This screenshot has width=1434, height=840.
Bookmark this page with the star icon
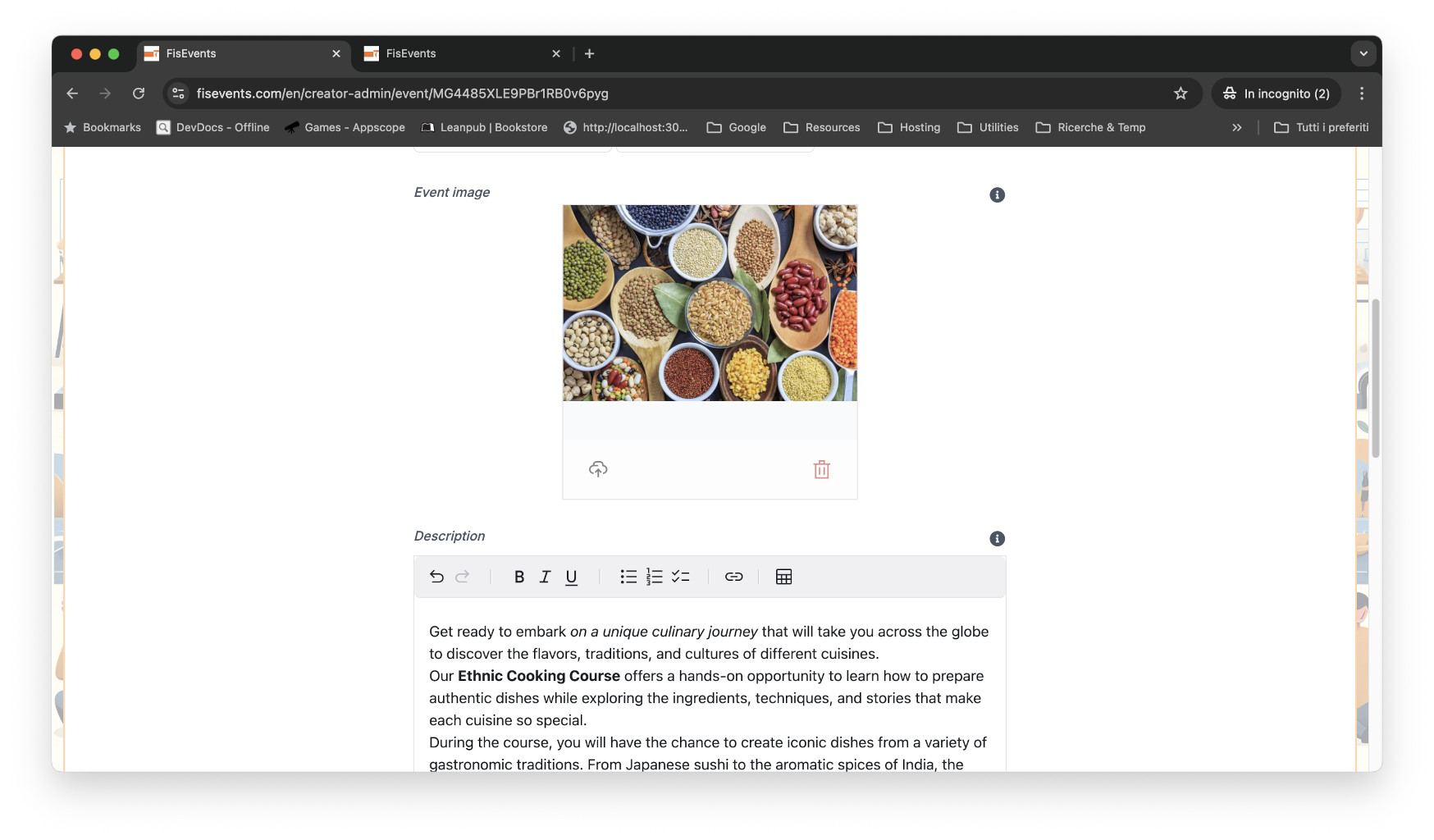pyautogui.click(x=1181, y=94)
